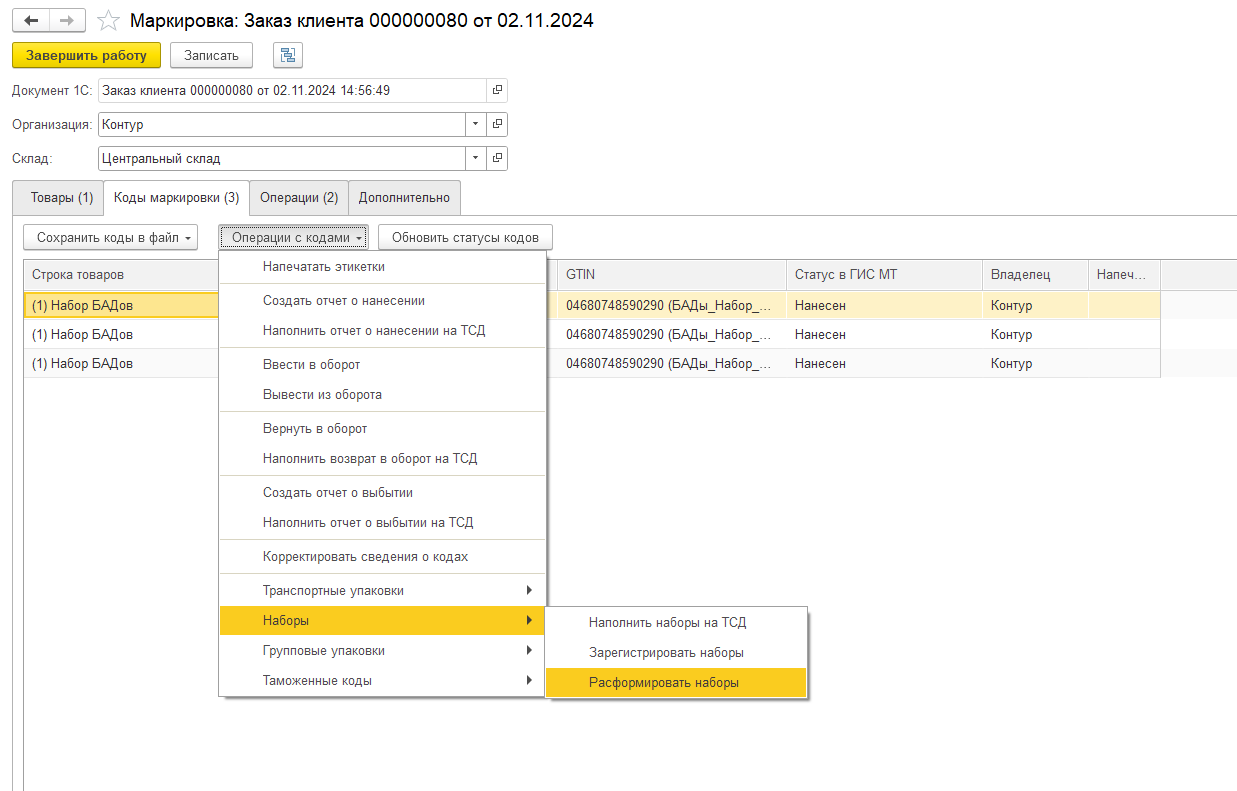Click the Документ 1С input field
The width and height of the screenshot is (1237, 791).
(291, 91)
